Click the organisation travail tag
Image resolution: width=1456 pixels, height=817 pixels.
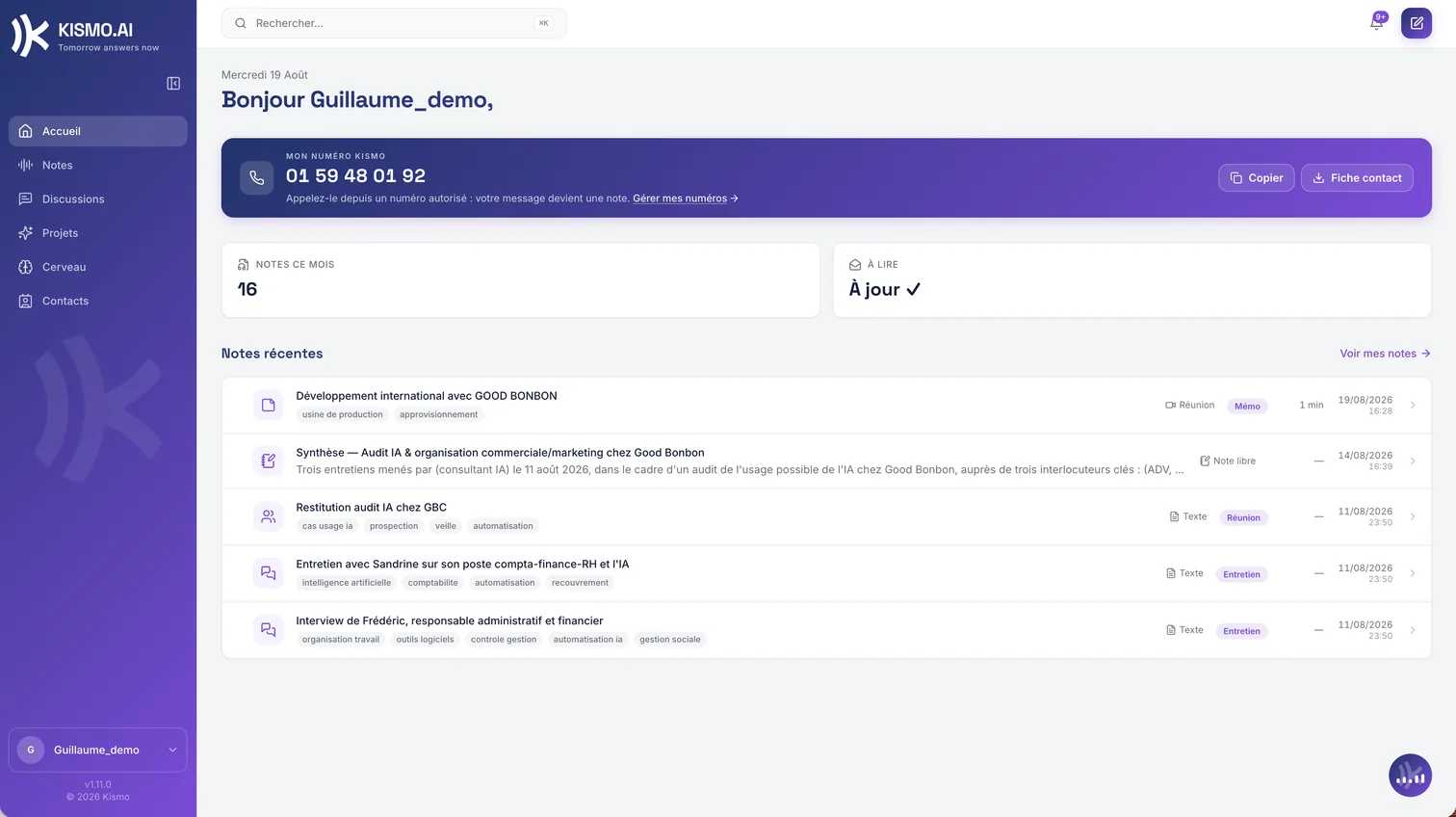point(341,640)
